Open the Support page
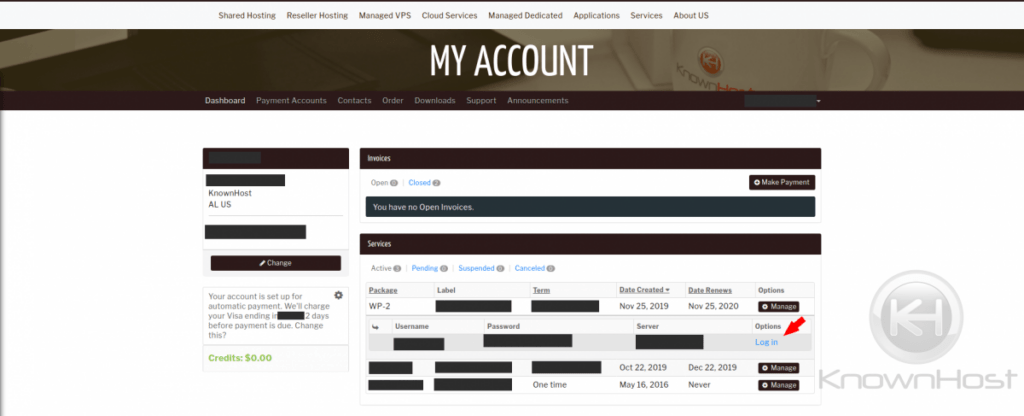1024x416 pixels. pyautogui.click(x=481, y=101)
